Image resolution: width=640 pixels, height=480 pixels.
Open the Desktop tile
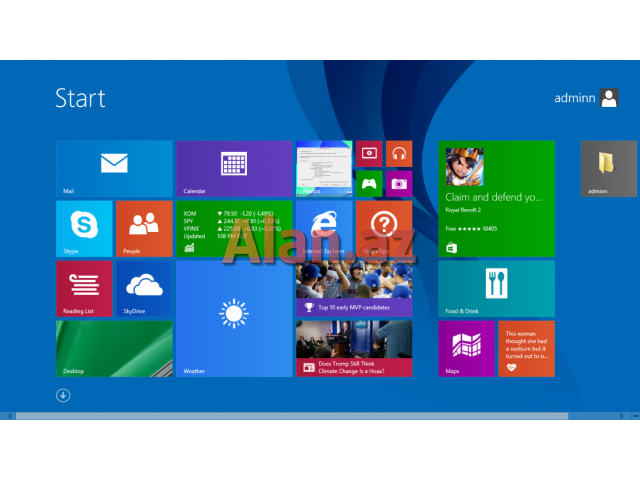(x=114, y=349)
